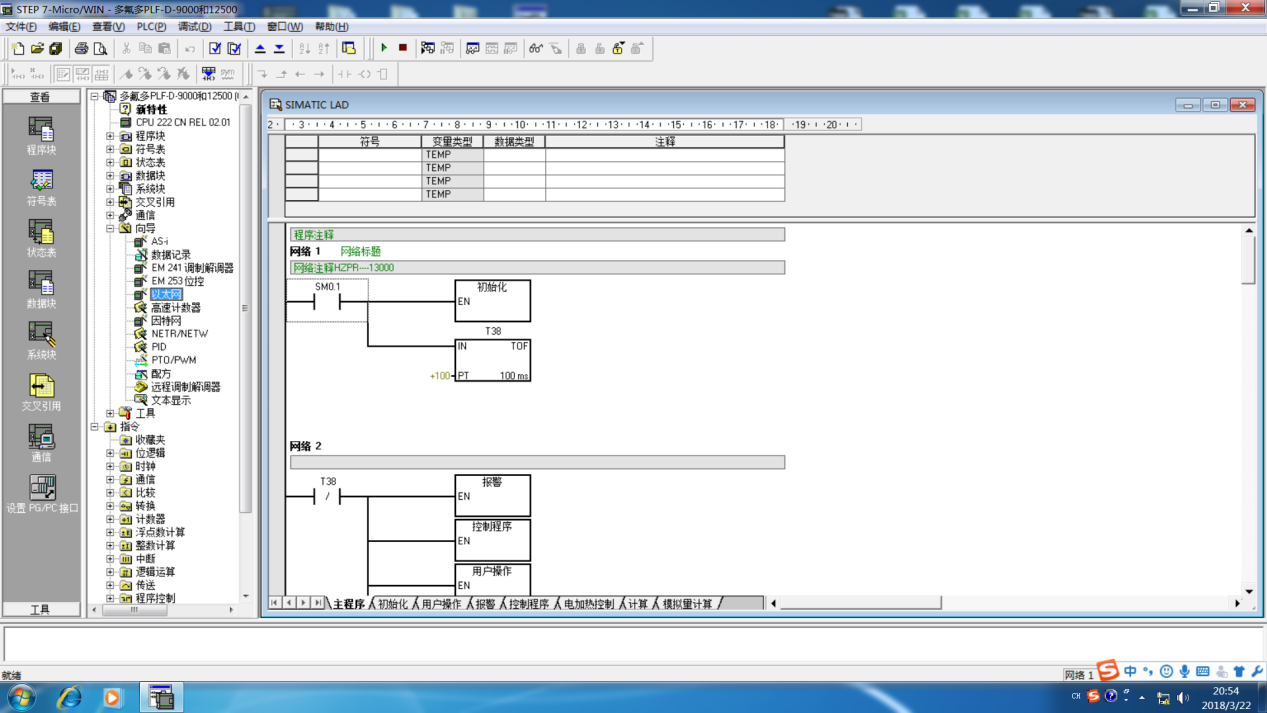Open the PLC(P) menu

(151, 27)
